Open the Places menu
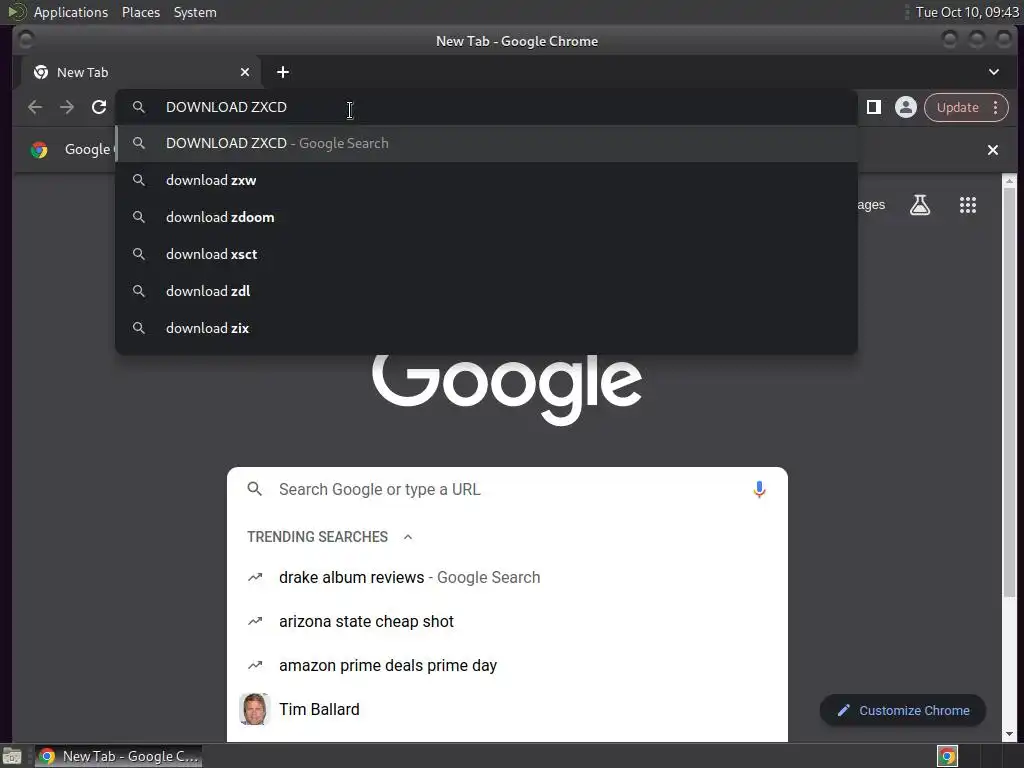 point(141,12)
